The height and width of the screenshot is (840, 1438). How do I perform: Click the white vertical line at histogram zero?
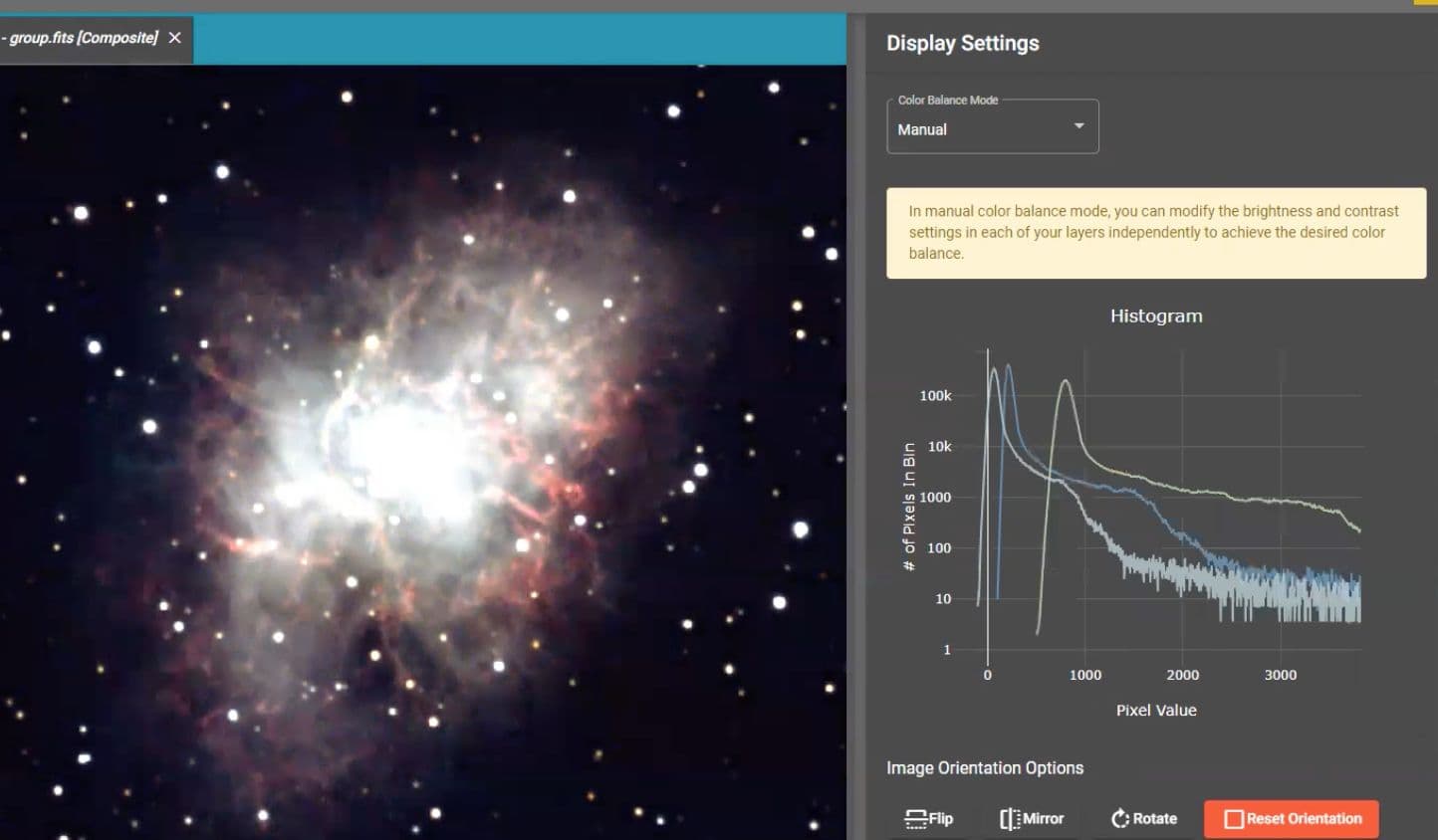[x=988, y=518]
